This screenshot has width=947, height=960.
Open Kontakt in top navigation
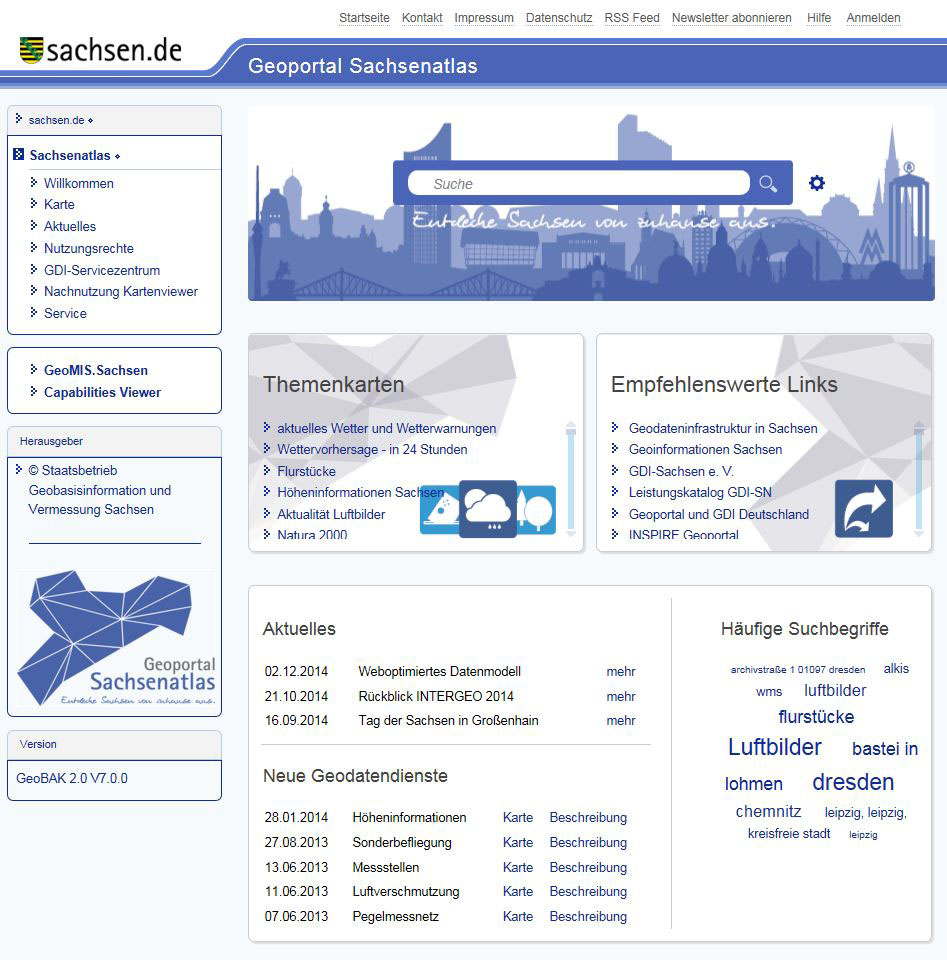point(422,18)
